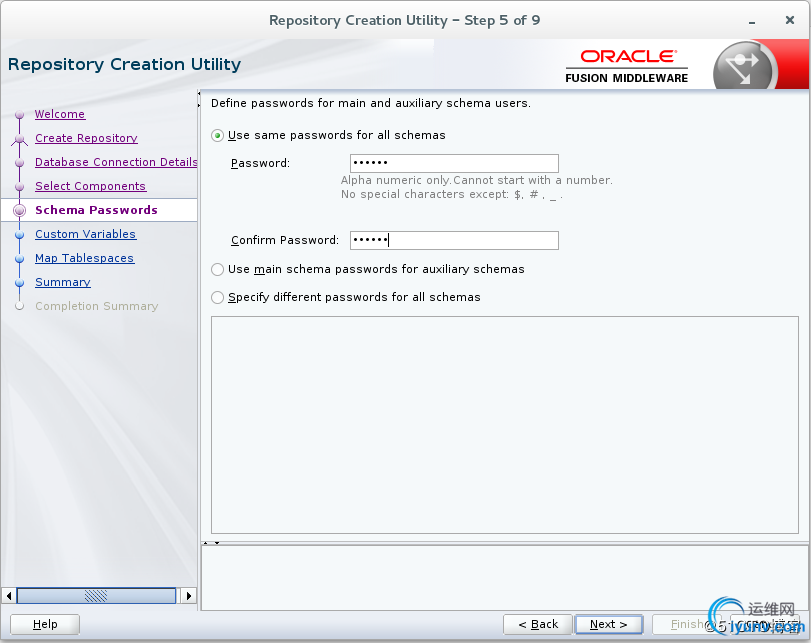Image resolution: width=811 pixels, height=643 pixels.
Task: Click the Custom Variables step bullet icon
Action: click(x=20, y=235)
